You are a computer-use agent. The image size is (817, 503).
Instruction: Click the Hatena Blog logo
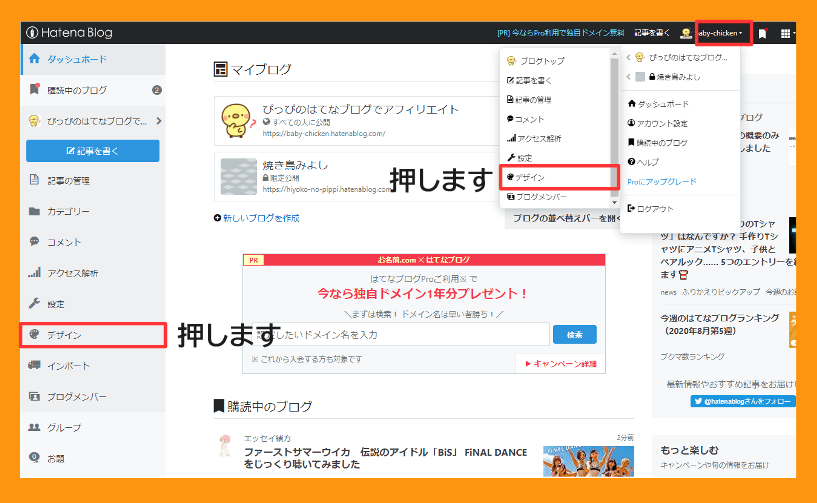69,33
